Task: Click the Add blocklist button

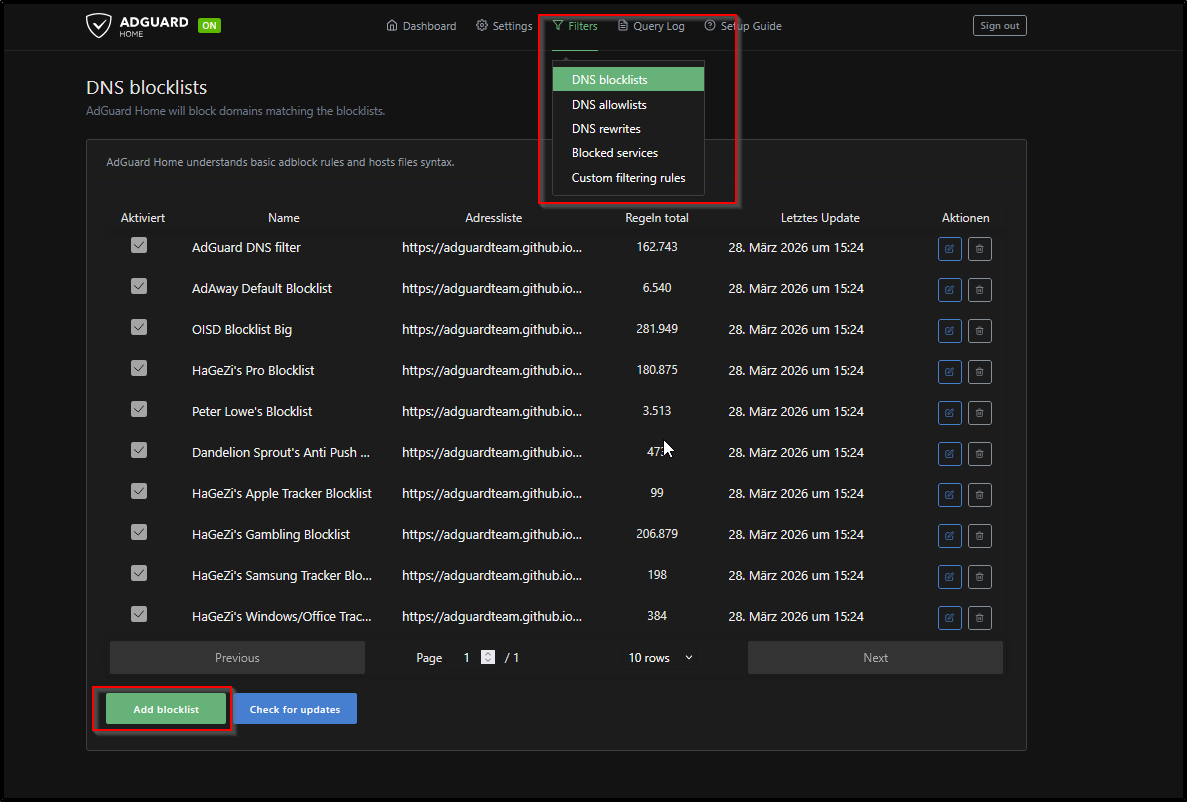Action: [x=166, y=709]
